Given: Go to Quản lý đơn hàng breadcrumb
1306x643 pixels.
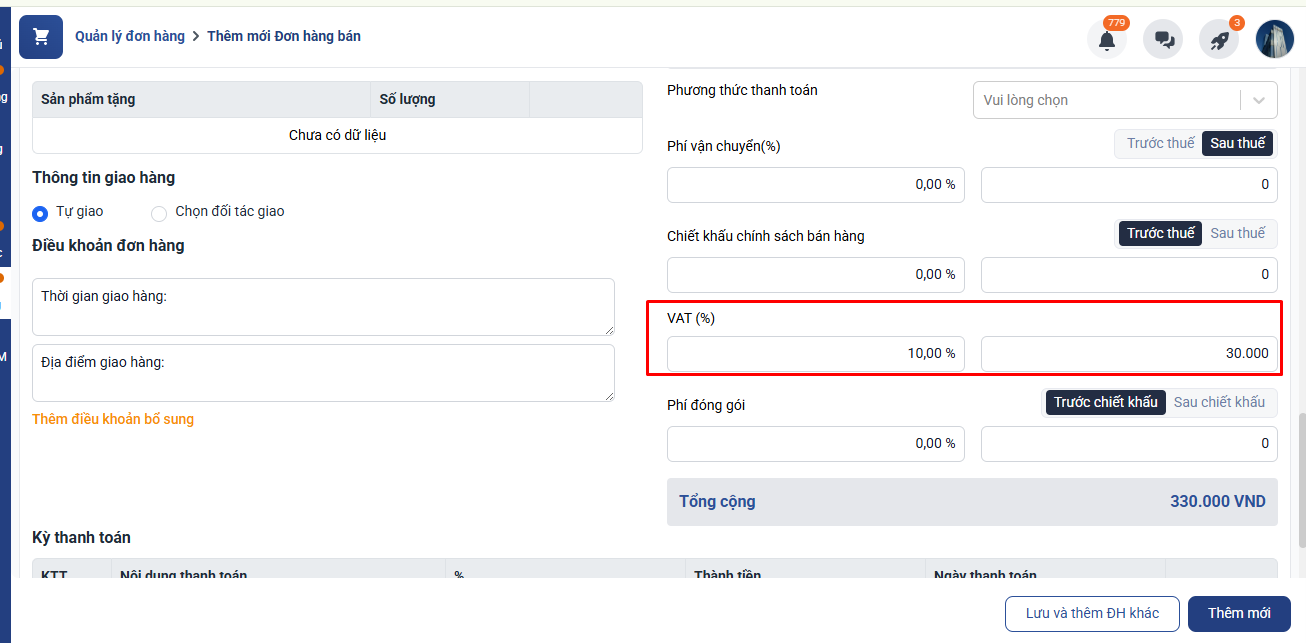Looking at the screenshot, I should click(130, 36).
